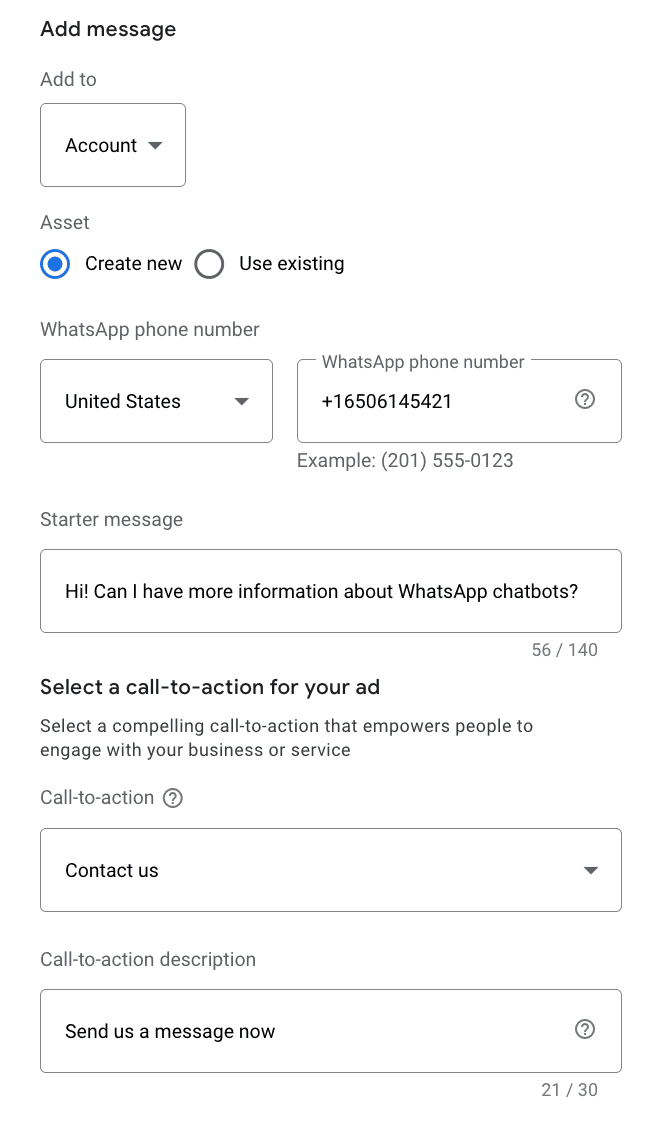
Task: Click help icon in Call-to-action description field
Action: coord(586,1029)
